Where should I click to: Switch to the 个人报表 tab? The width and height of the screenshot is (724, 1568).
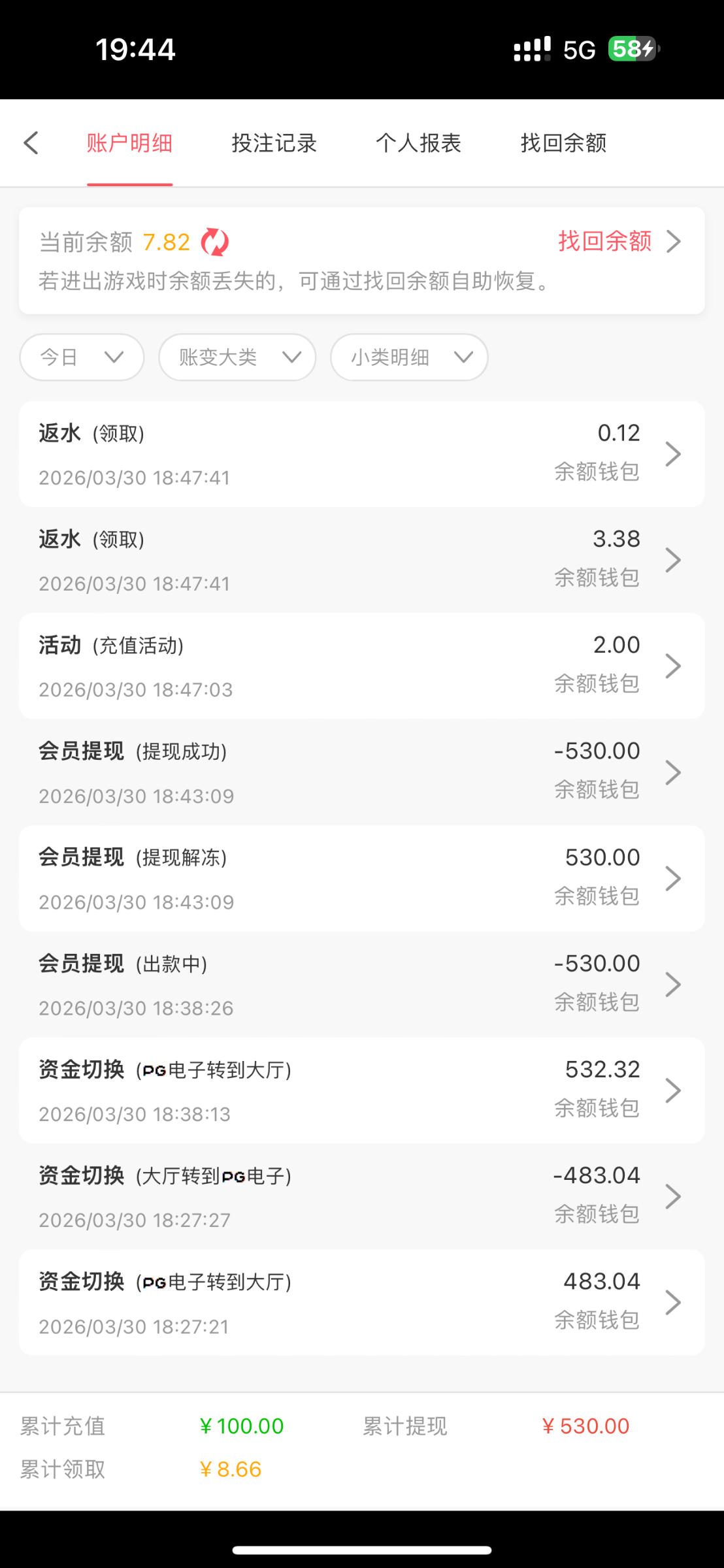coord(419,143)
